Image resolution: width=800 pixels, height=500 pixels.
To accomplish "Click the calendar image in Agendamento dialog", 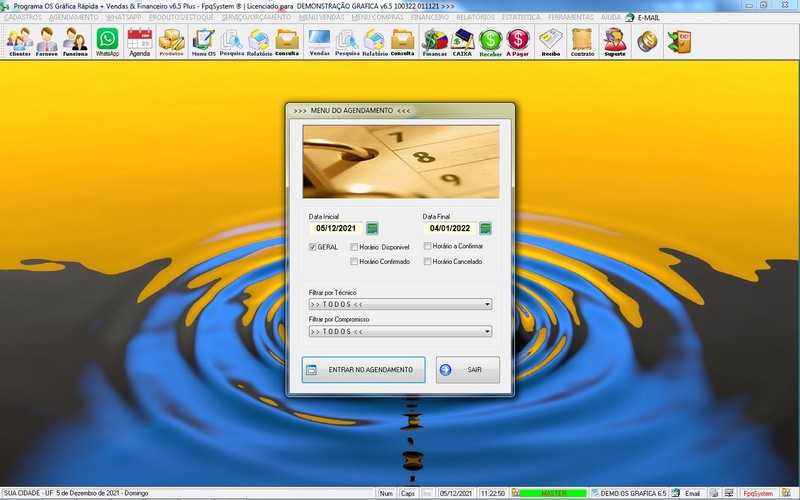I will coord(401,162).
